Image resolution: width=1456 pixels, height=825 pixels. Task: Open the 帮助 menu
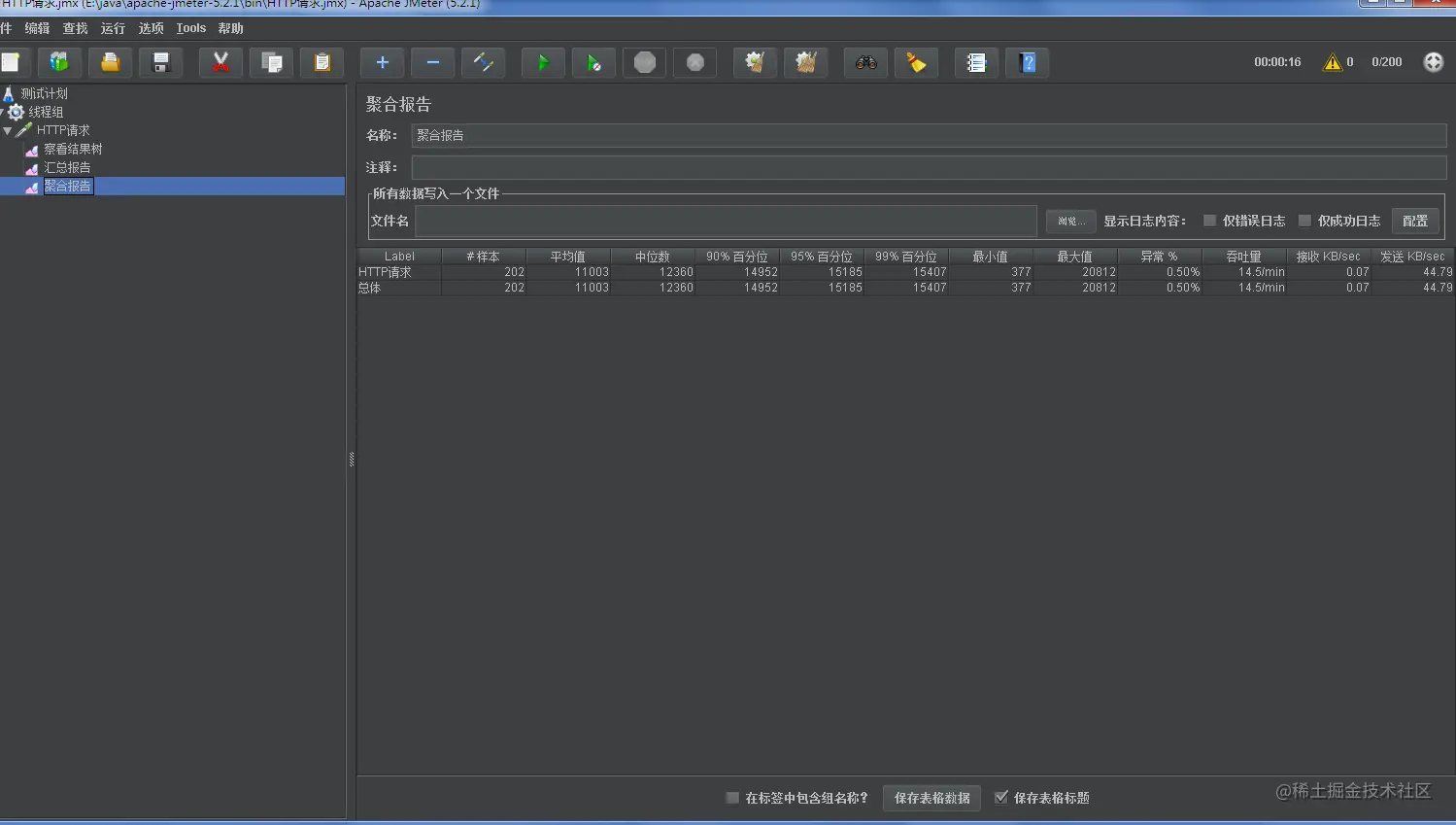tap(230, 28)
